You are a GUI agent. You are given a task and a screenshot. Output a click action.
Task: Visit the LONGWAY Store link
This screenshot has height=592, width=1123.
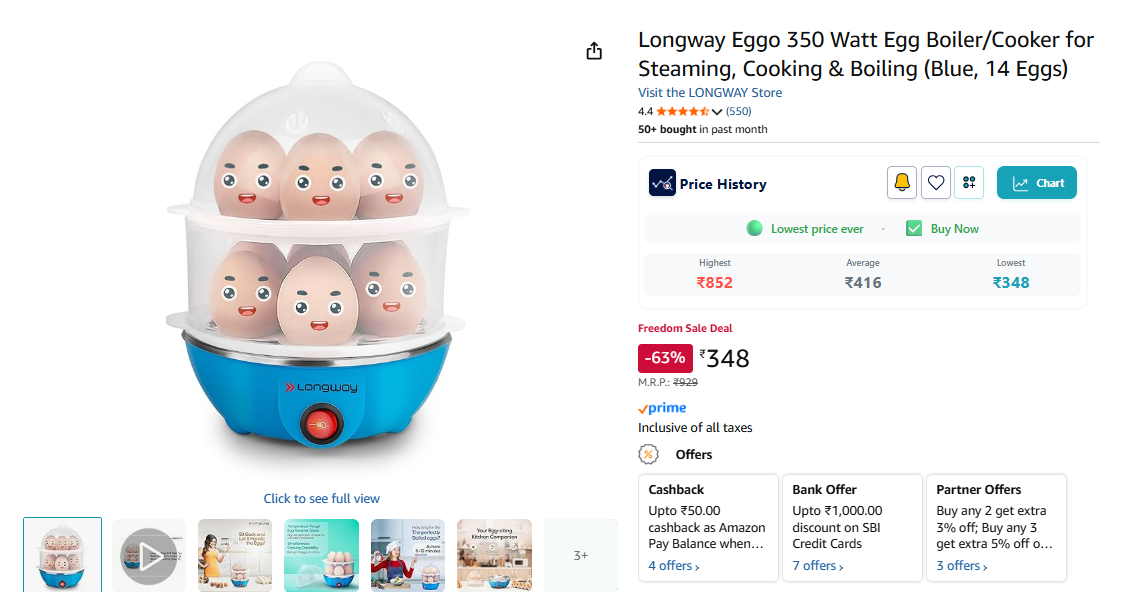click(x=710, y=93)
